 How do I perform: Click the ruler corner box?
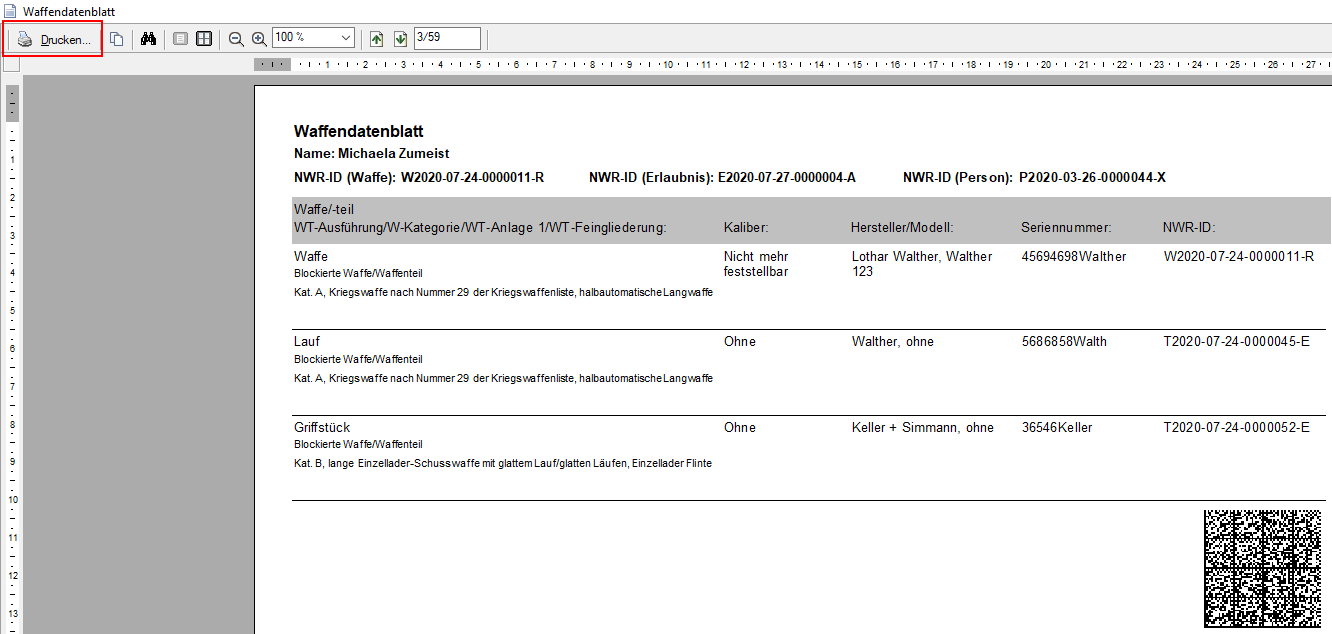click(x=11, y=64)
